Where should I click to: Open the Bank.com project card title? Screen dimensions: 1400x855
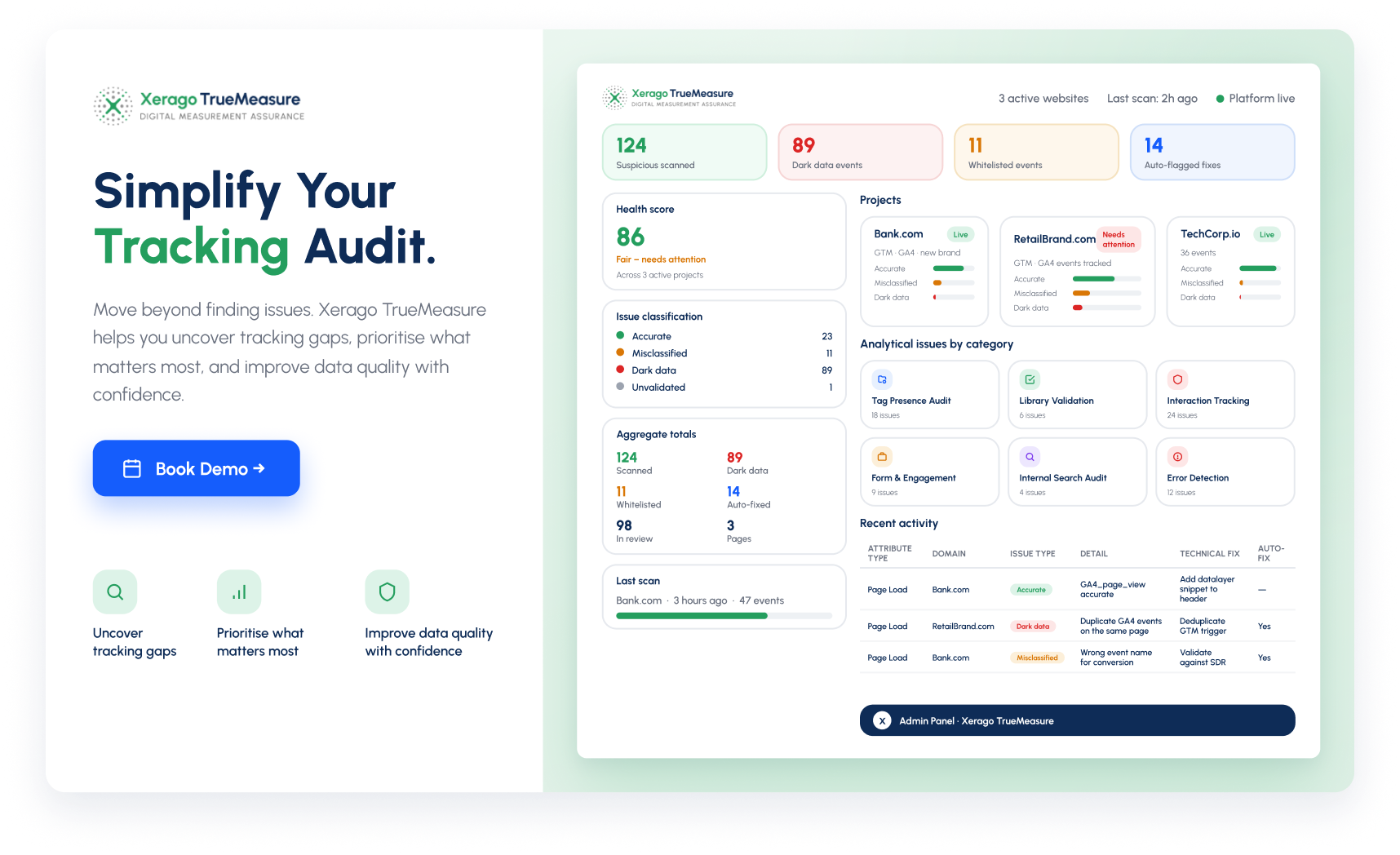(x=898, y=234)
